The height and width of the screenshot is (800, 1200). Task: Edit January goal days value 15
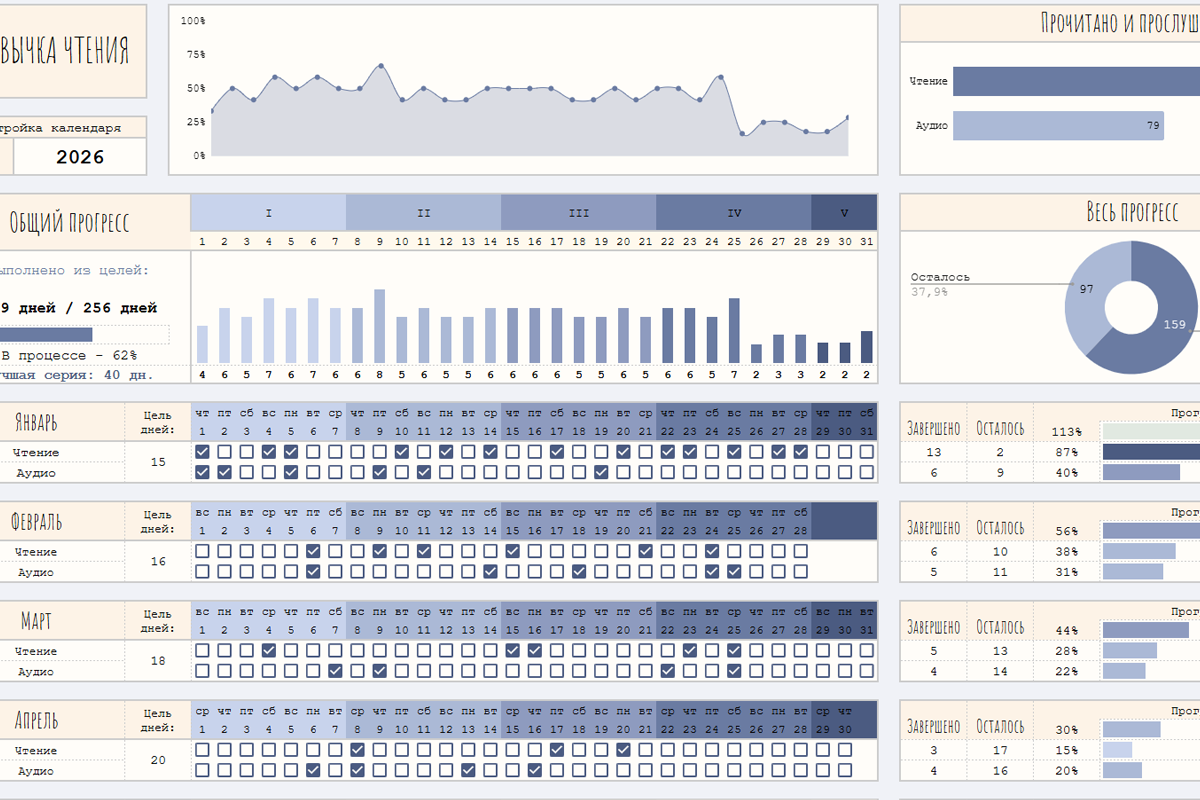point(158,462)
